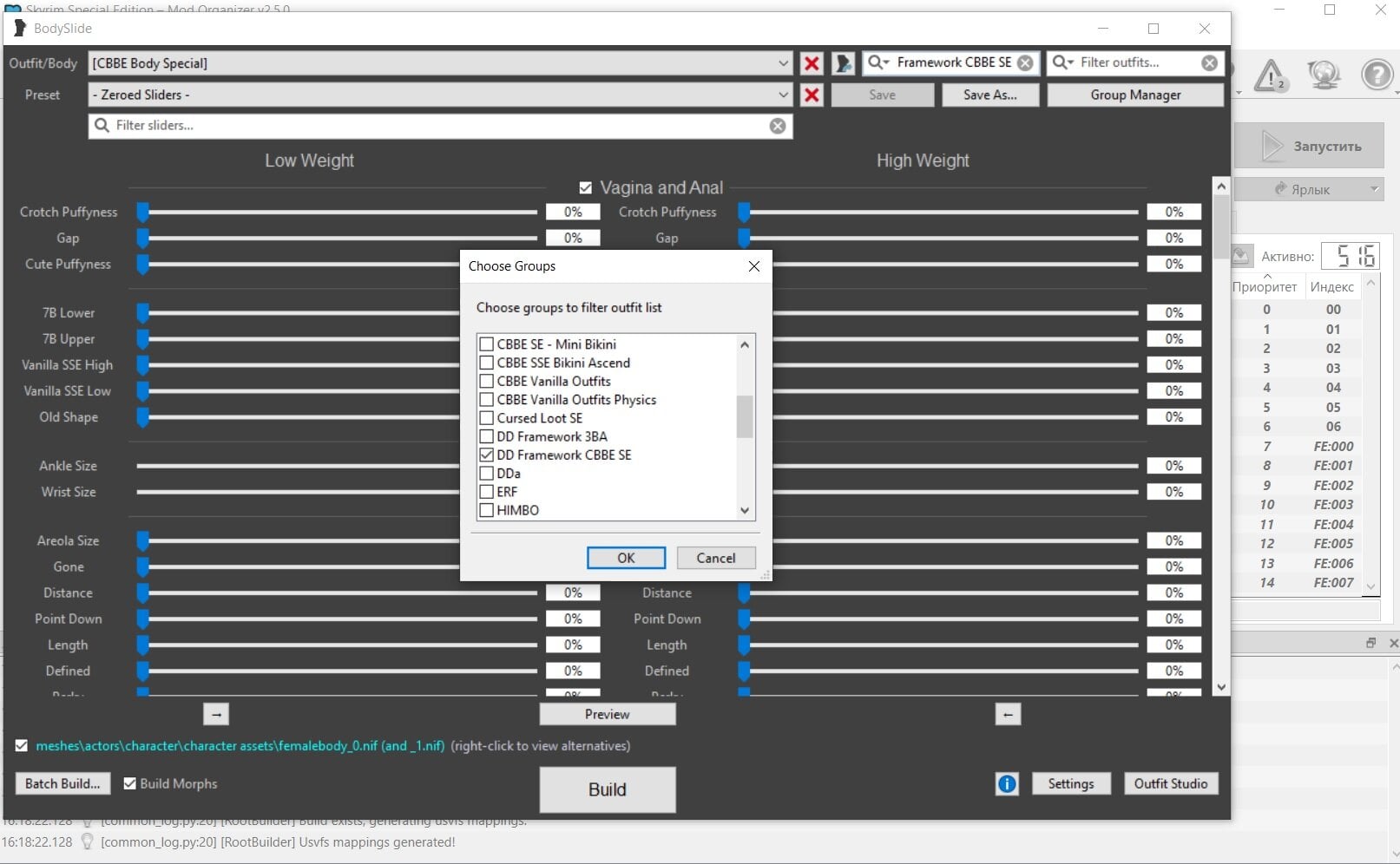Expand the Preset dropdown showing Zeroed Sliders
The height and width of the screenshot is (864, 1400).
pyautogui.click(x=783, y=95)
